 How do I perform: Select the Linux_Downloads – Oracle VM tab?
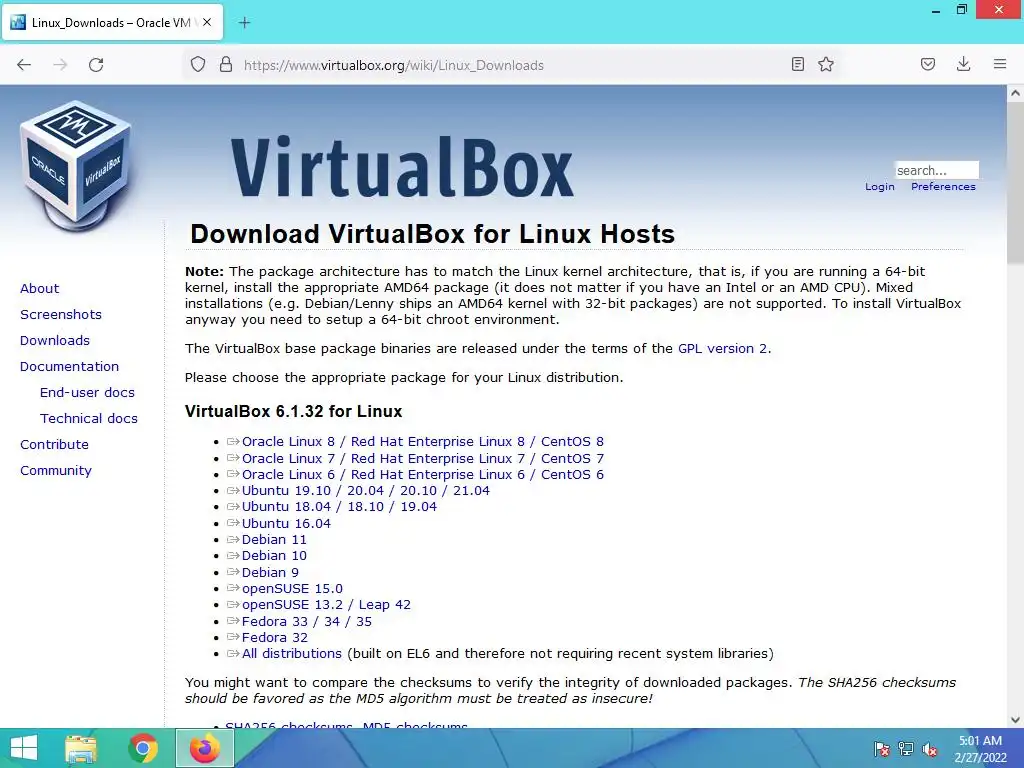112,23
